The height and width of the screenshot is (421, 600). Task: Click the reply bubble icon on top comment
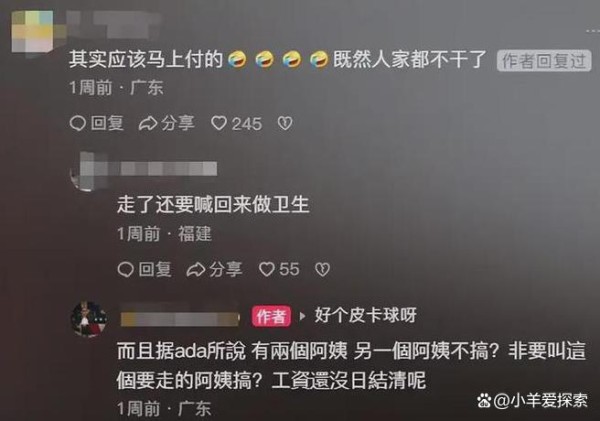[x=78, y=124]
